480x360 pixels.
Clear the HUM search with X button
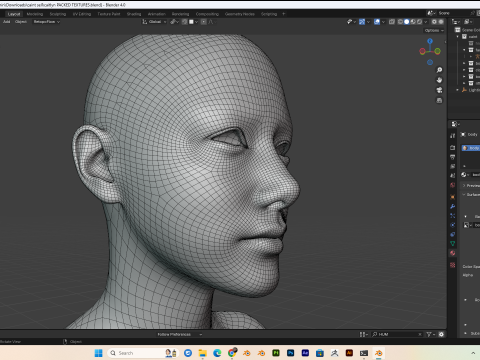[x=420, y=334]
